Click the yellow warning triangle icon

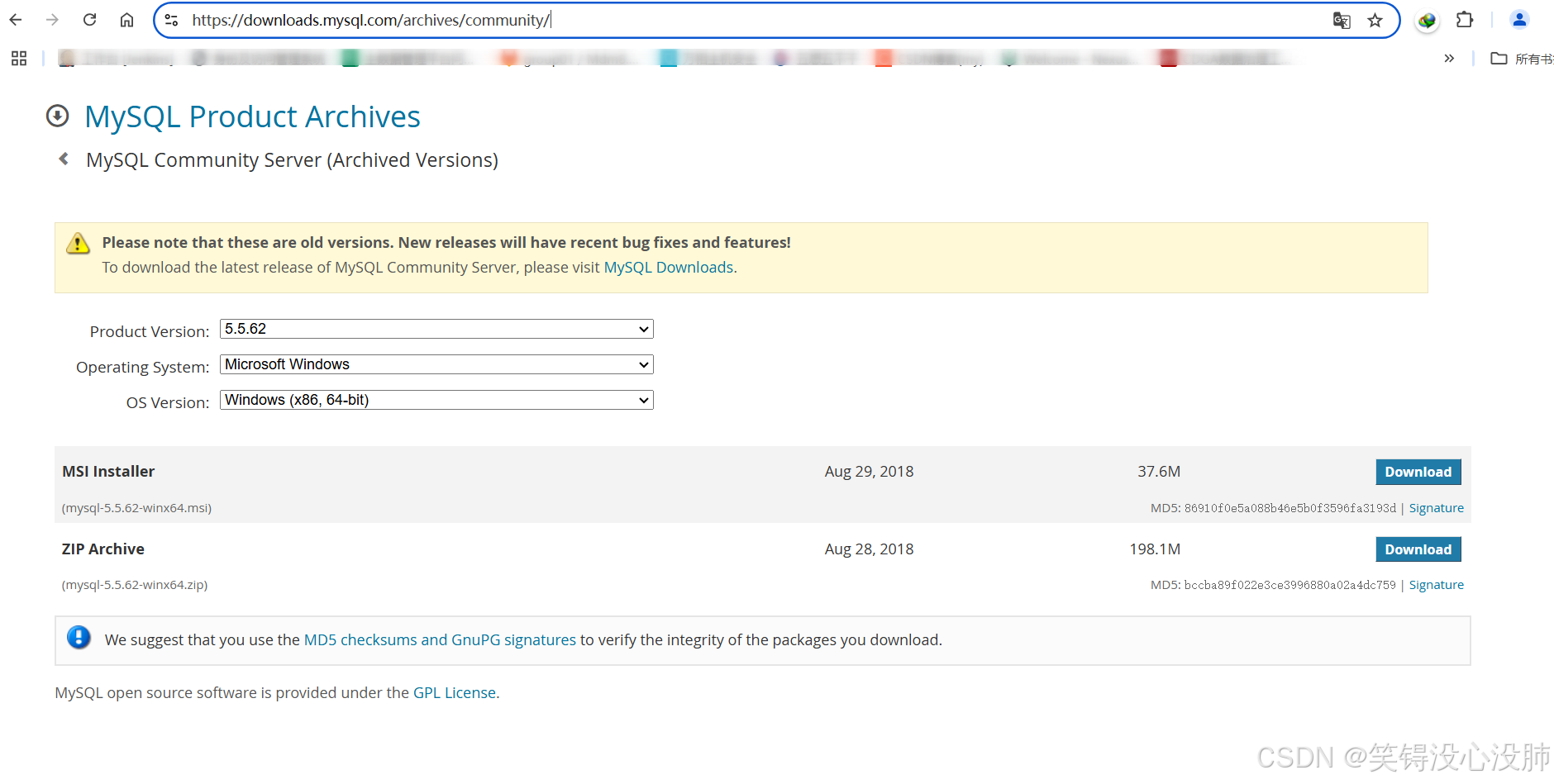[x=78, y=243]
